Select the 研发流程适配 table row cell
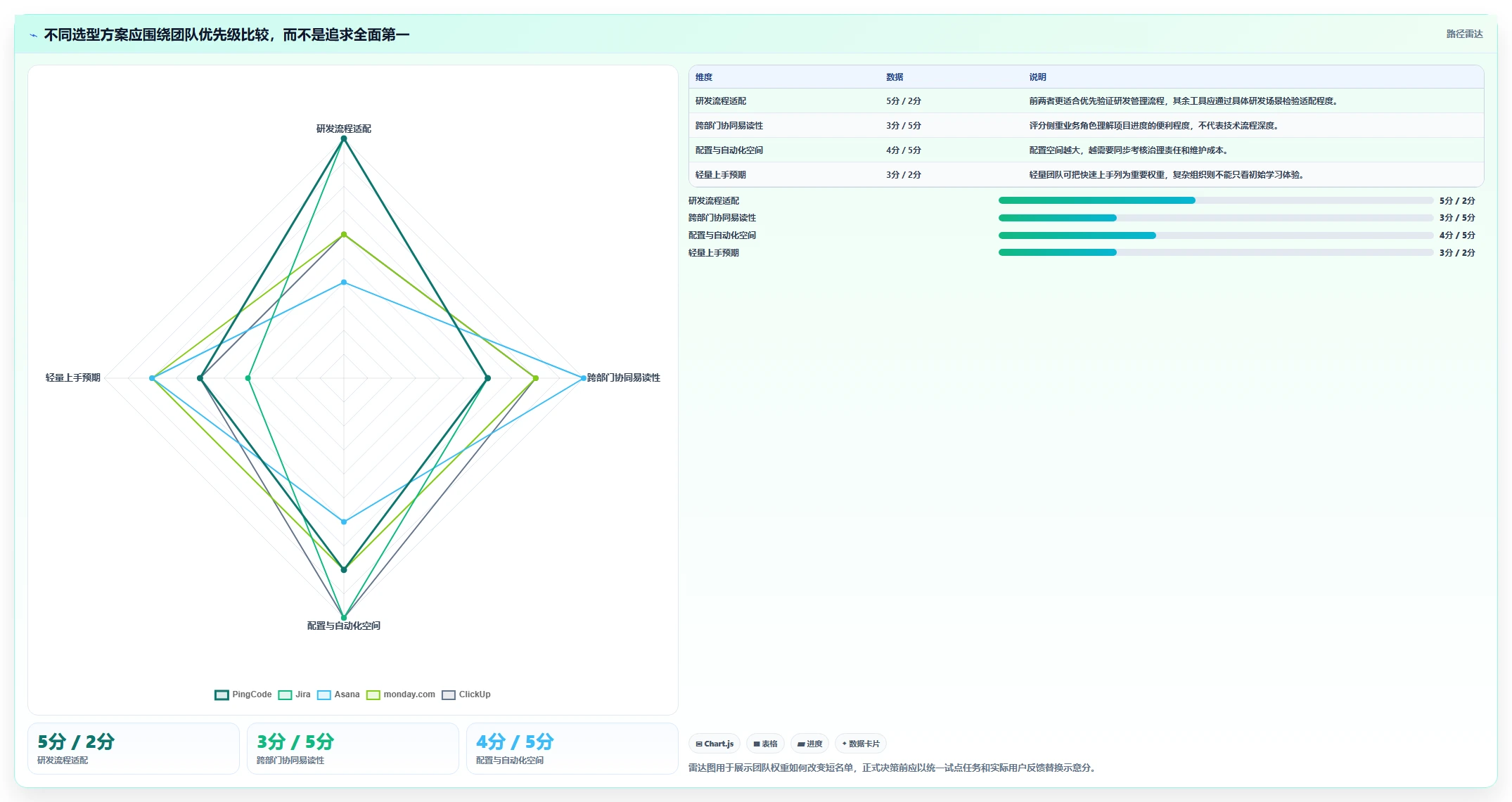 tap(721, 101)
